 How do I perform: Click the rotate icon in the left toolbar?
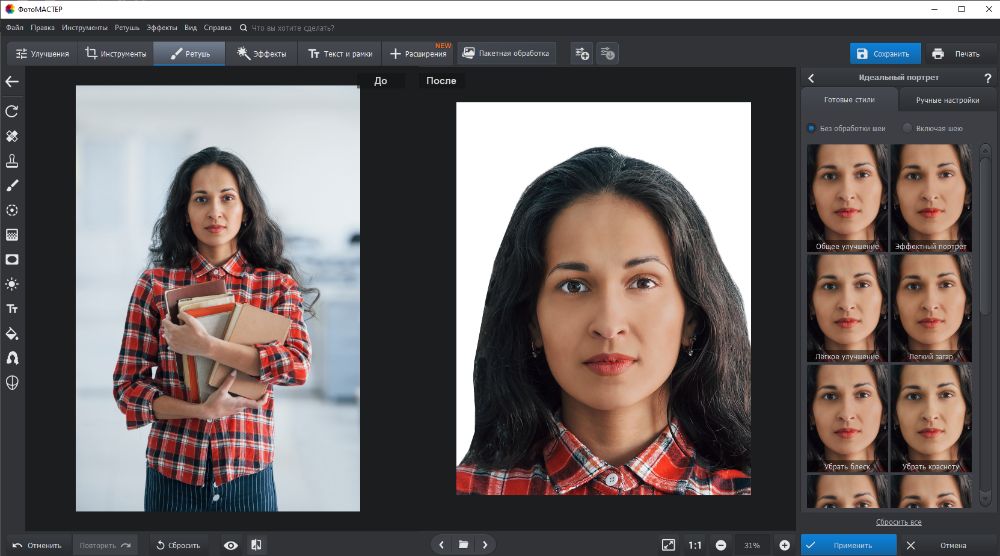pos(12,111)
